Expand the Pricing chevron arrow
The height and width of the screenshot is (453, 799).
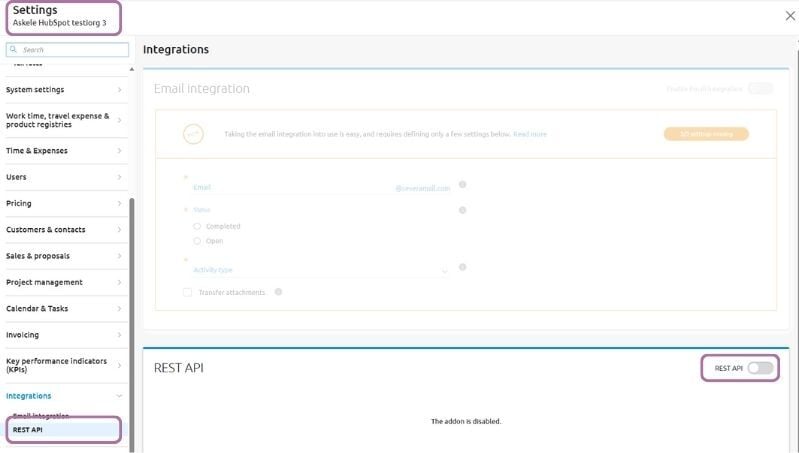120,203
